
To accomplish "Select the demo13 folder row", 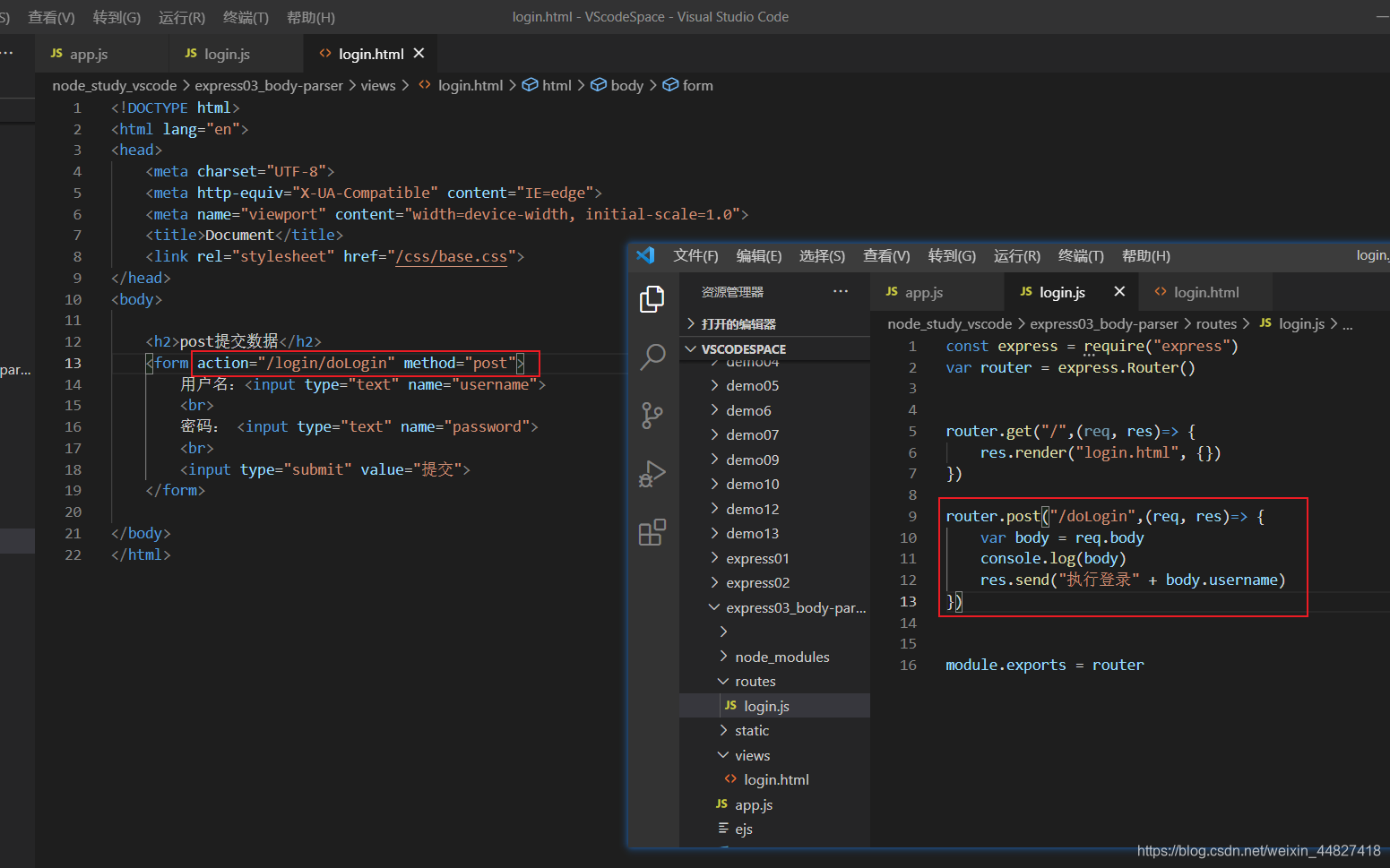I will tap(774, 533).
